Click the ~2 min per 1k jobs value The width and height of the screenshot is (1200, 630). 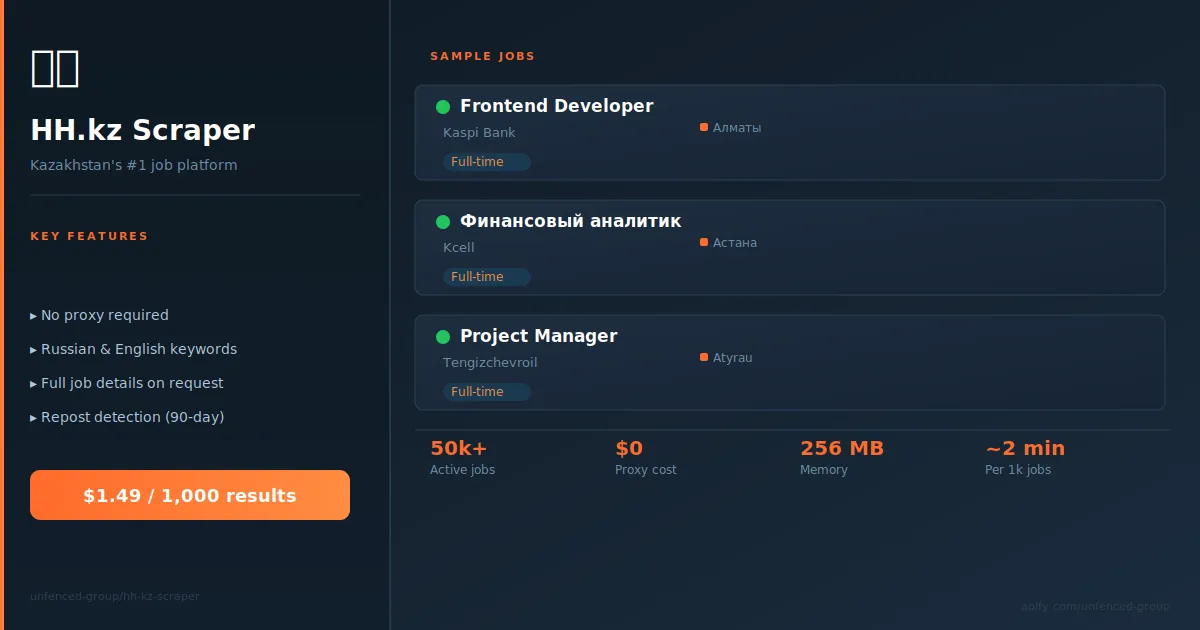(1025, 449)
